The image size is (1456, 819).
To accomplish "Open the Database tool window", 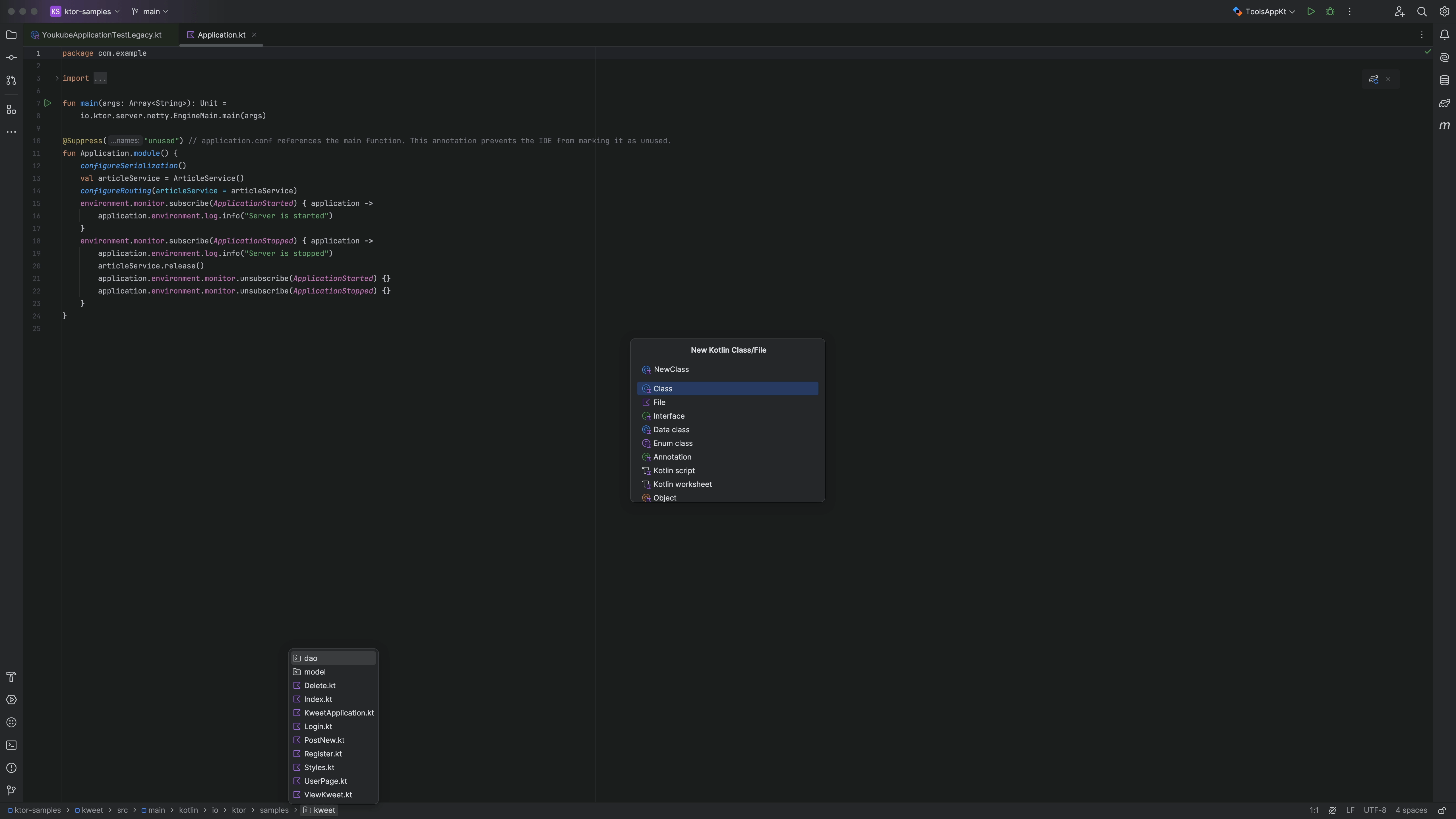I will pos(1445,80).
